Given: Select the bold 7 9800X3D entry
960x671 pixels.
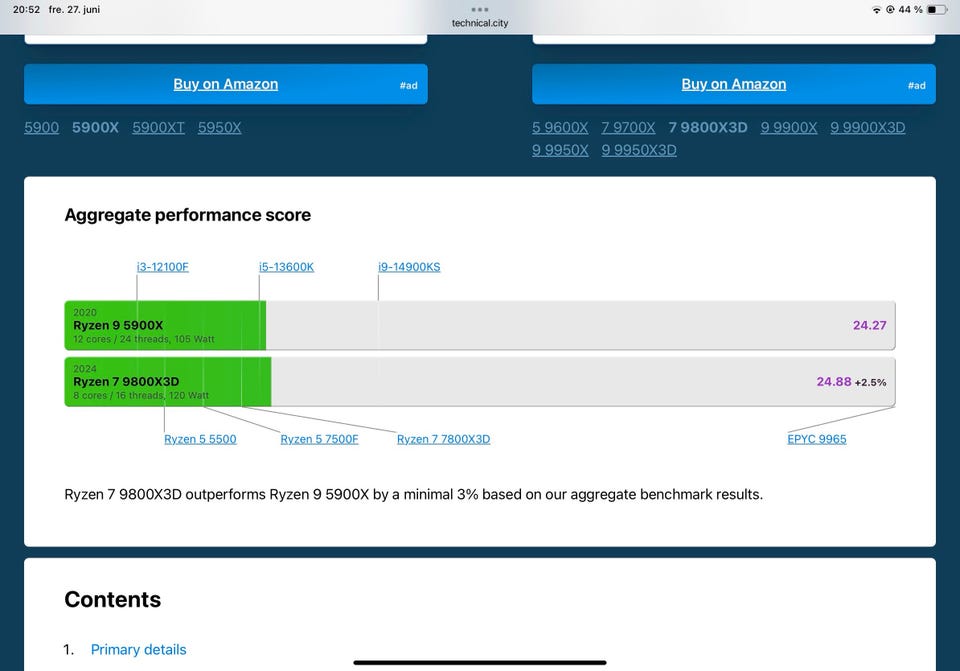Looking at the screenshot, I should coord(708,127).
